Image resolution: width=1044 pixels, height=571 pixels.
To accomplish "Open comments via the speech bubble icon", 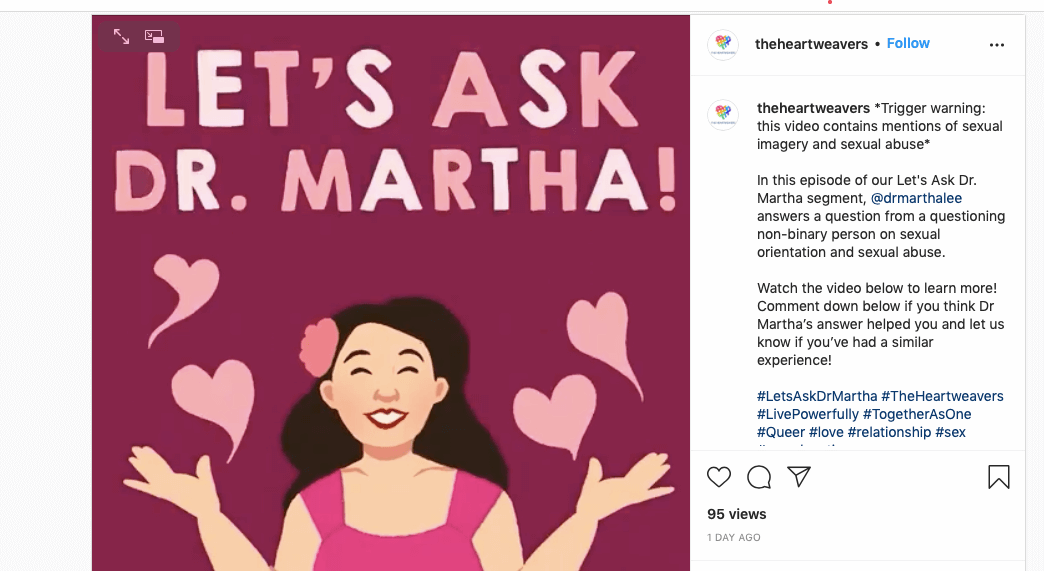I will pyautogui.click(x=759, y=477).
